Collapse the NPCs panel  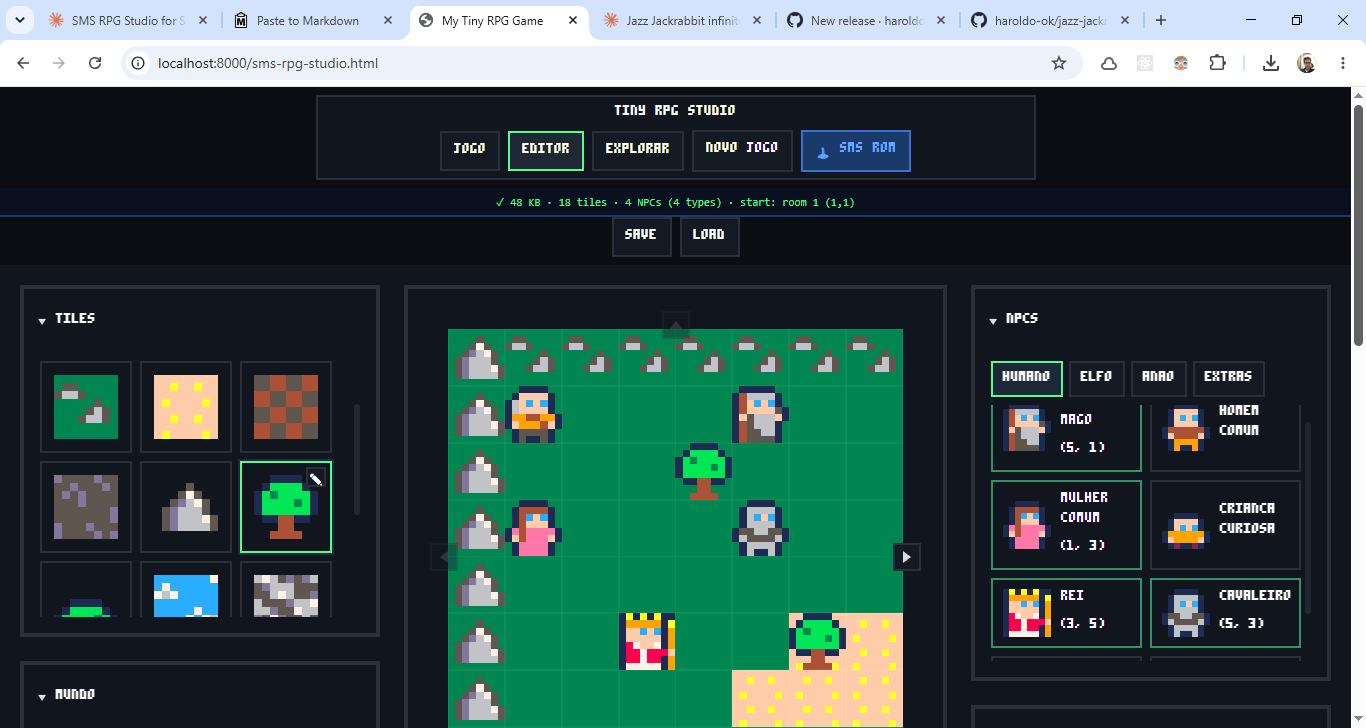click(x=993, y=320)
